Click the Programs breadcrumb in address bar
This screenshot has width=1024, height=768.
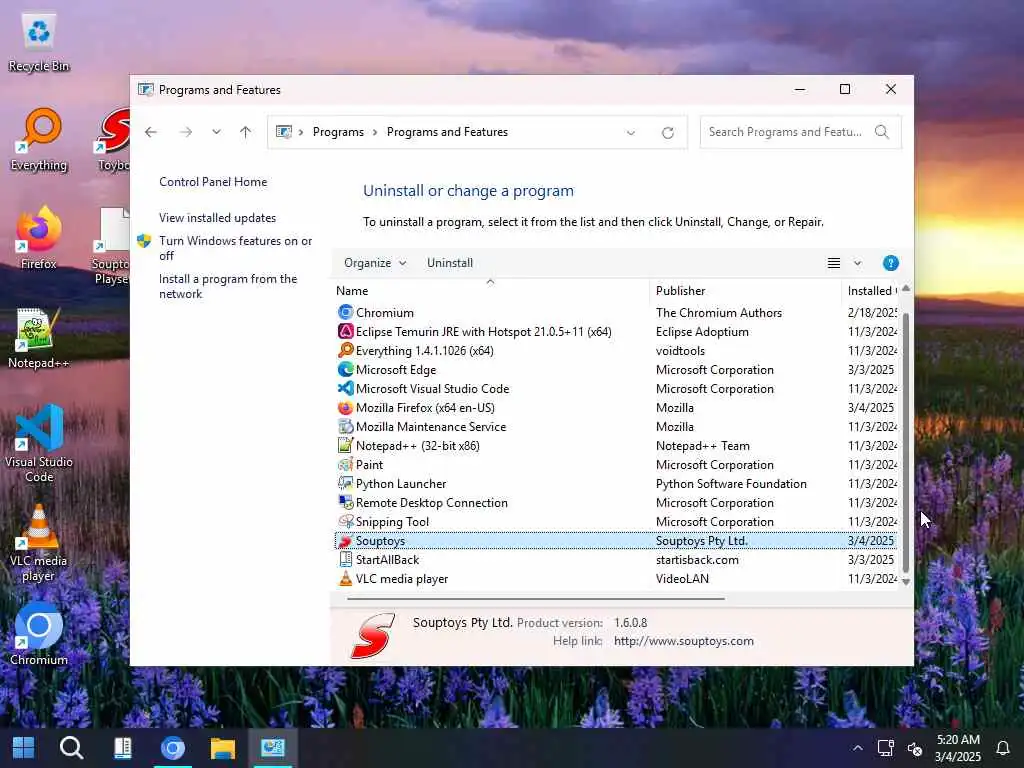(338, 132)
